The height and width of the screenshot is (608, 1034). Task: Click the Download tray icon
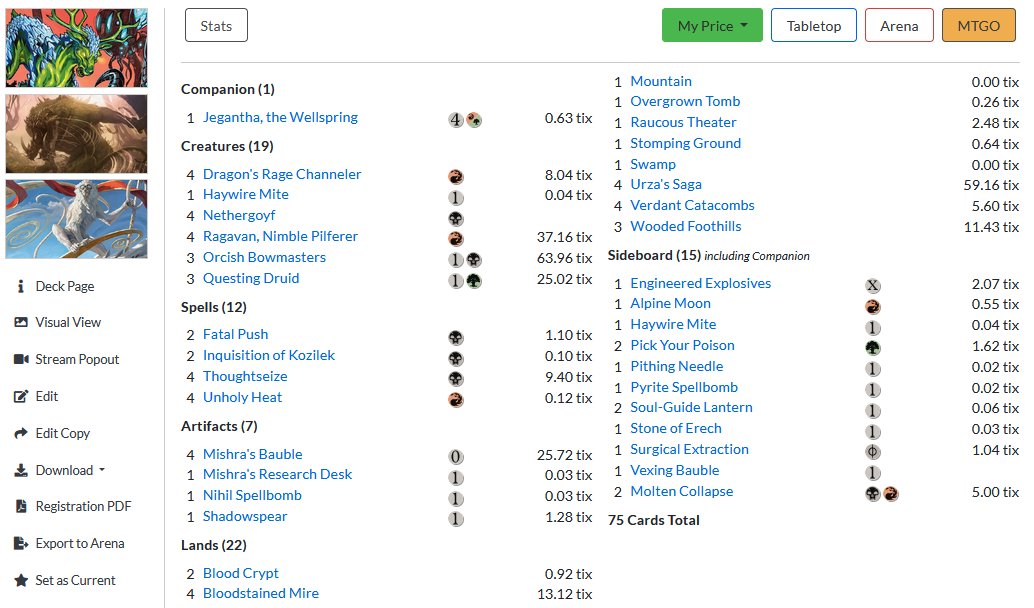point(21,470)
